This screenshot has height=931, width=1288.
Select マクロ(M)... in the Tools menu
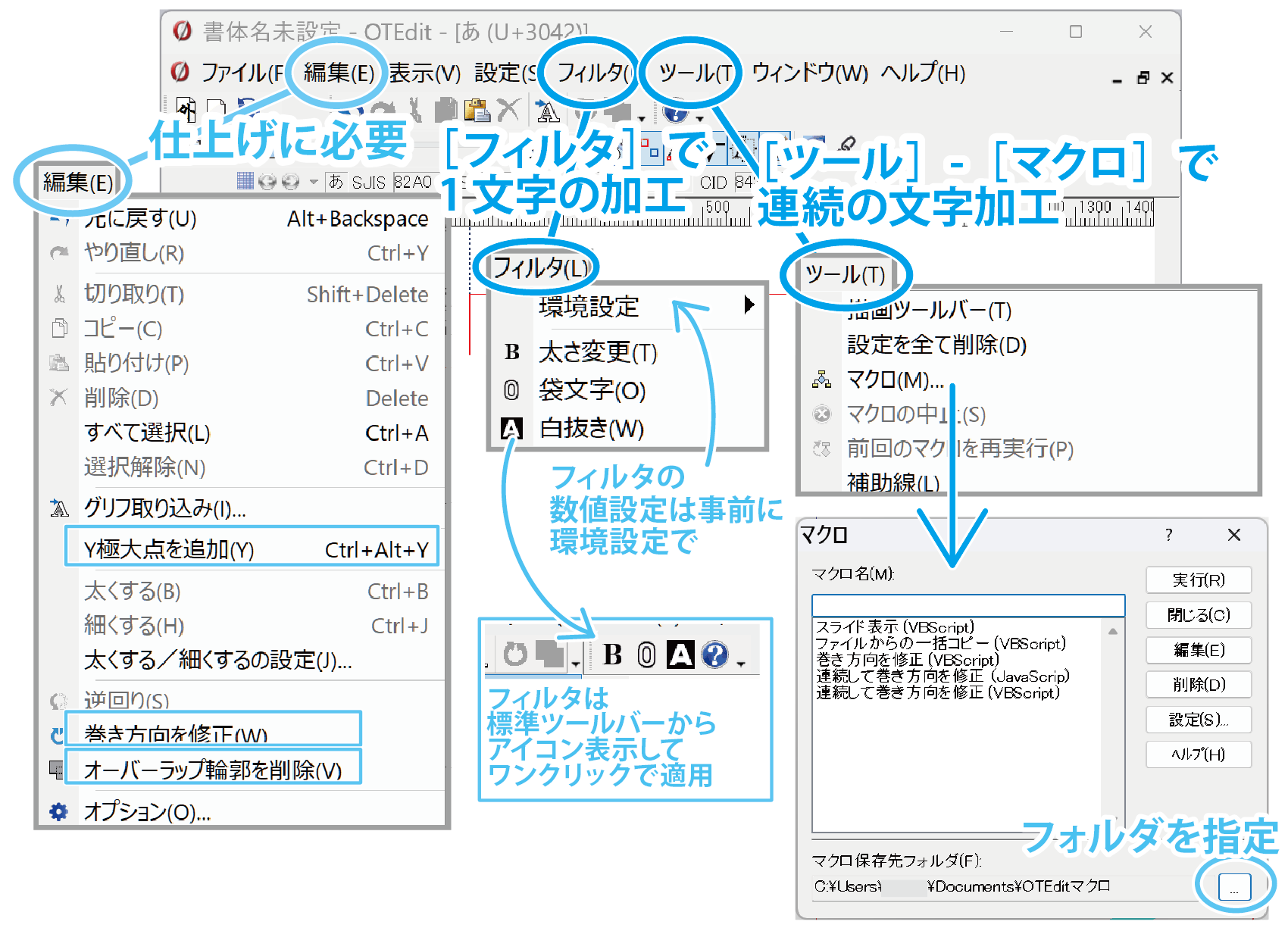(894, 380)
